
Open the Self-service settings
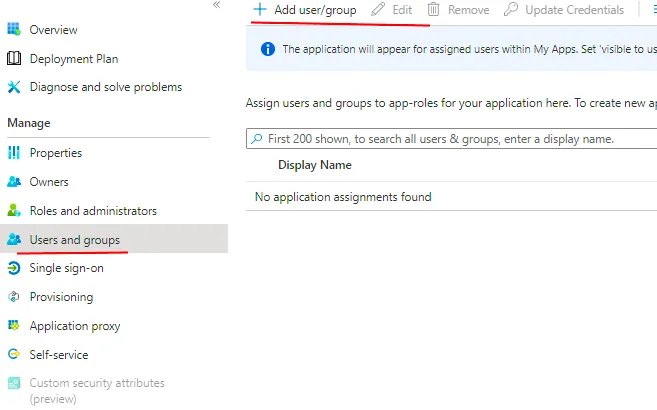click(59, 355)
